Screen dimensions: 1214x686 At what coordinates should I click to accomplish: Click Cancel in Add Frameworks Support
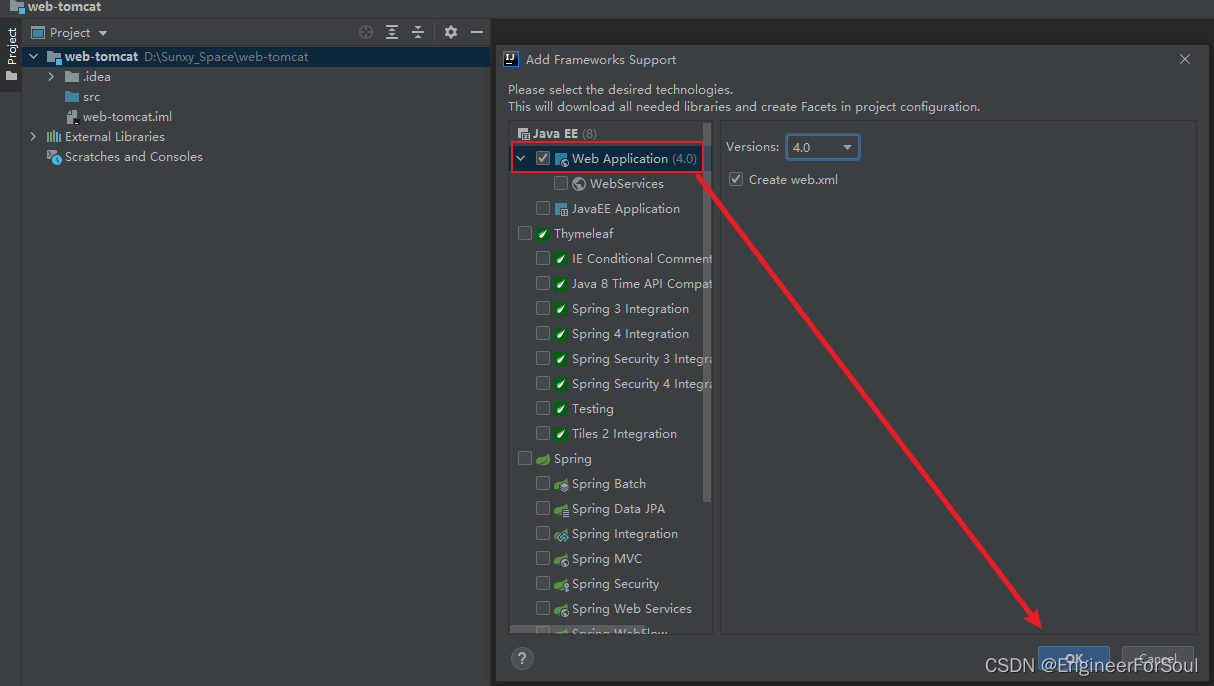tap(1158, 659)
